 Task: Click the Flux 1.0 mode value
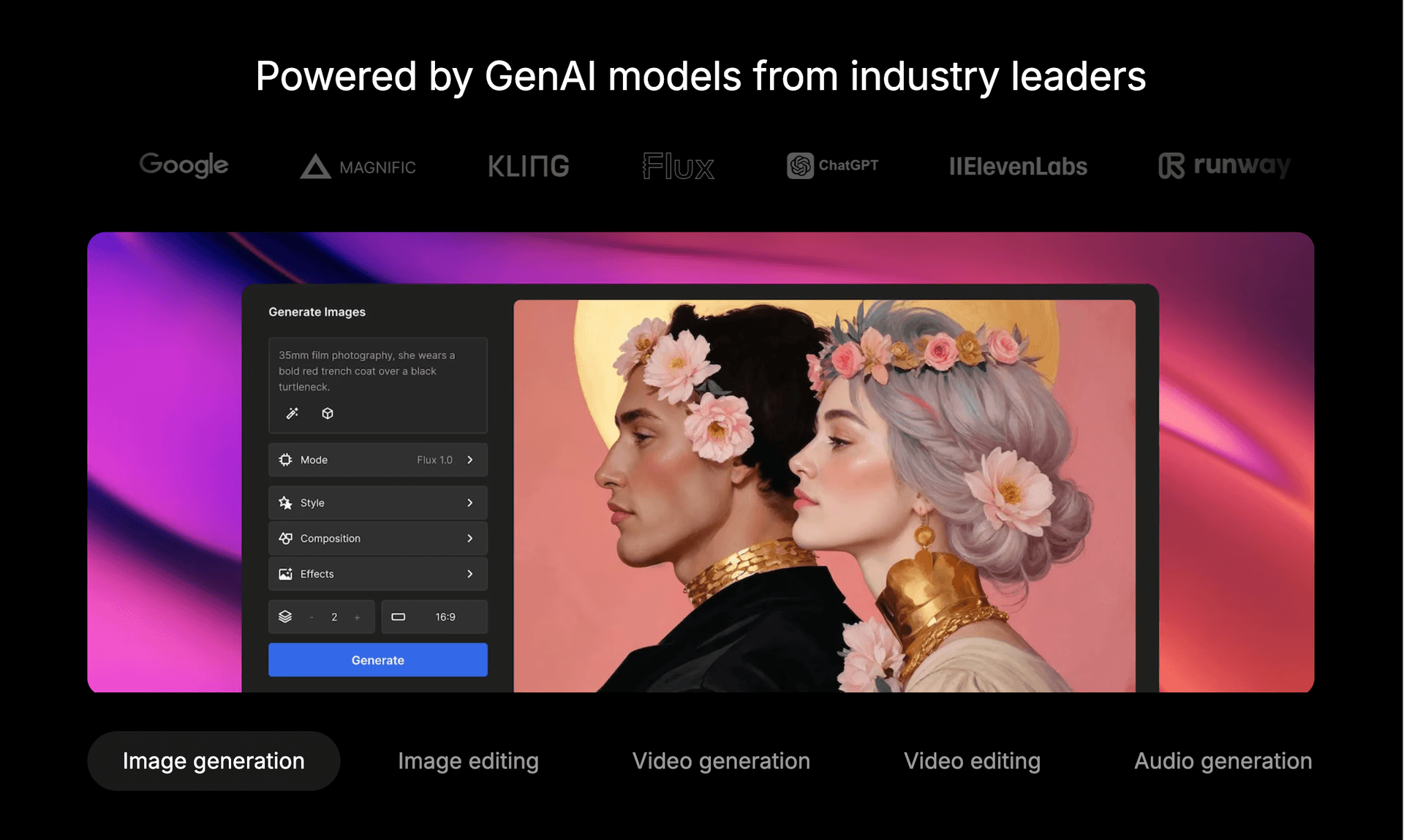tap(434, 460)
